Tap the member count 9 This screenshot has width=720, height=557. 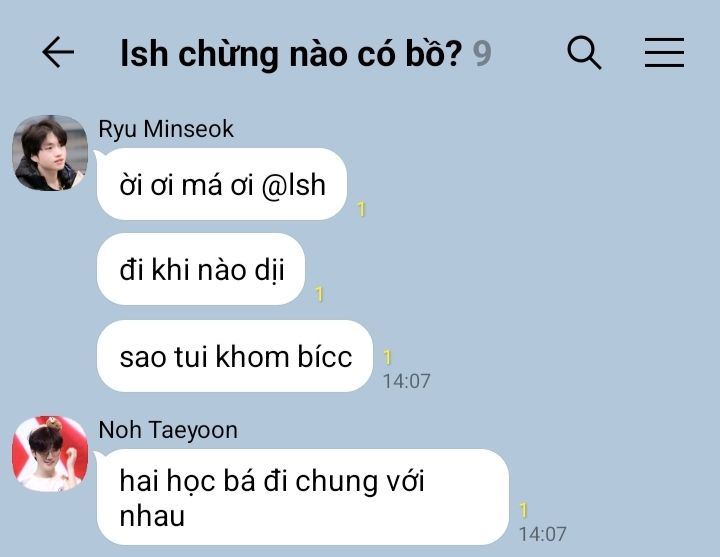[x=482, y=54]
